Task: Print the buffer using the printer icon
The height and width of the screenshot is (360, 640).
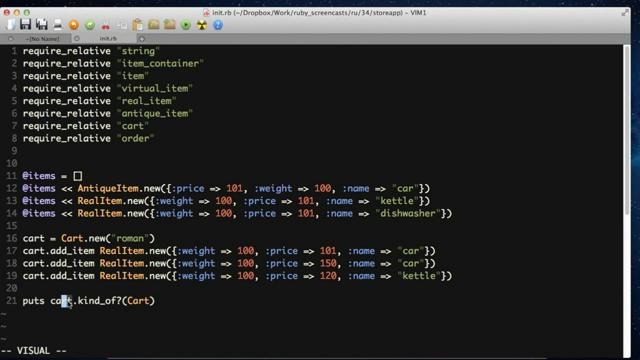Action: 58,25
